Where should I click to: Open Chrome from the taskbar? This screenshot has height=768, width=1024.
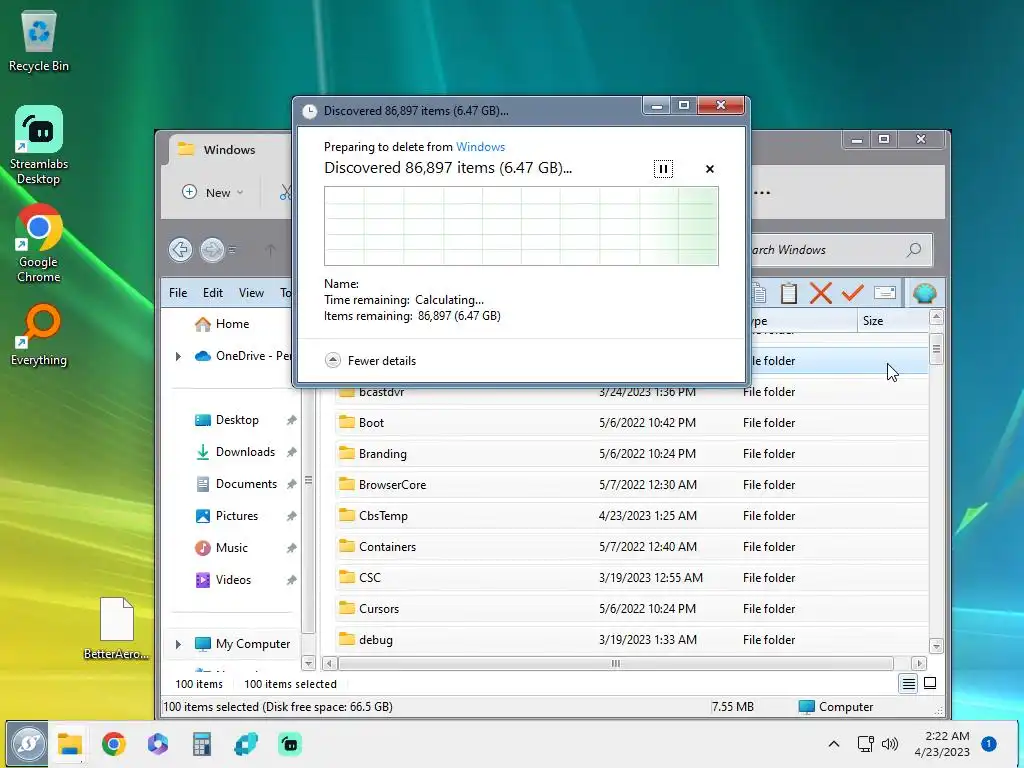pos(114,744)
